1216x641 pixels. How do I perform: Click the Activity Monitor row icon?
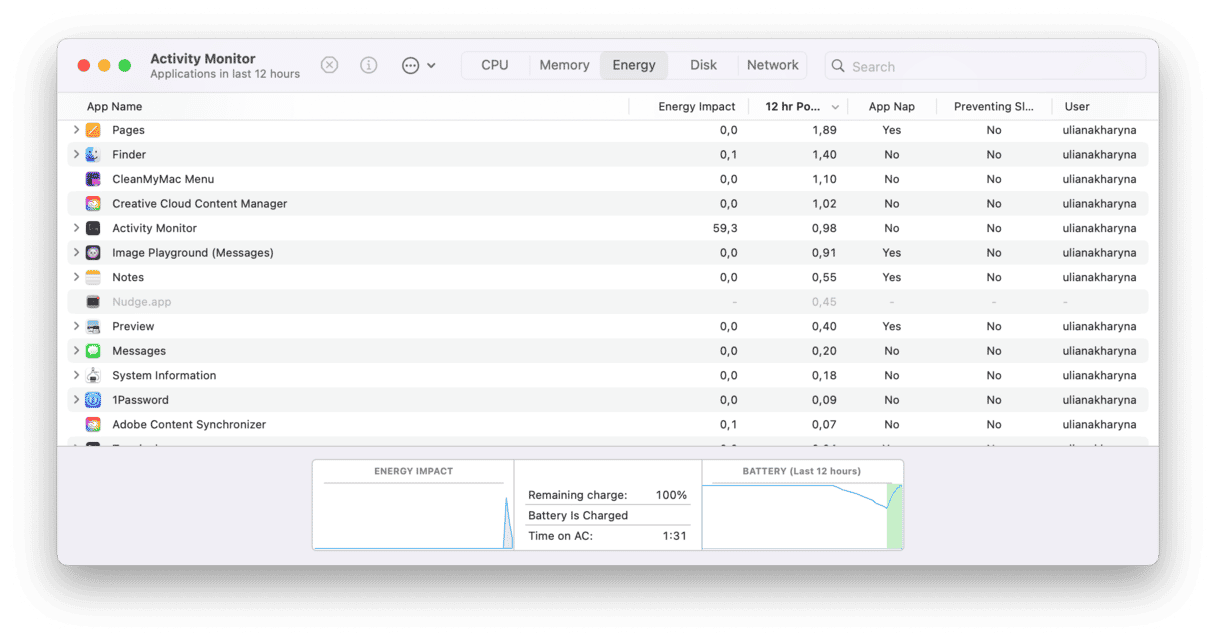coord(93,228)
